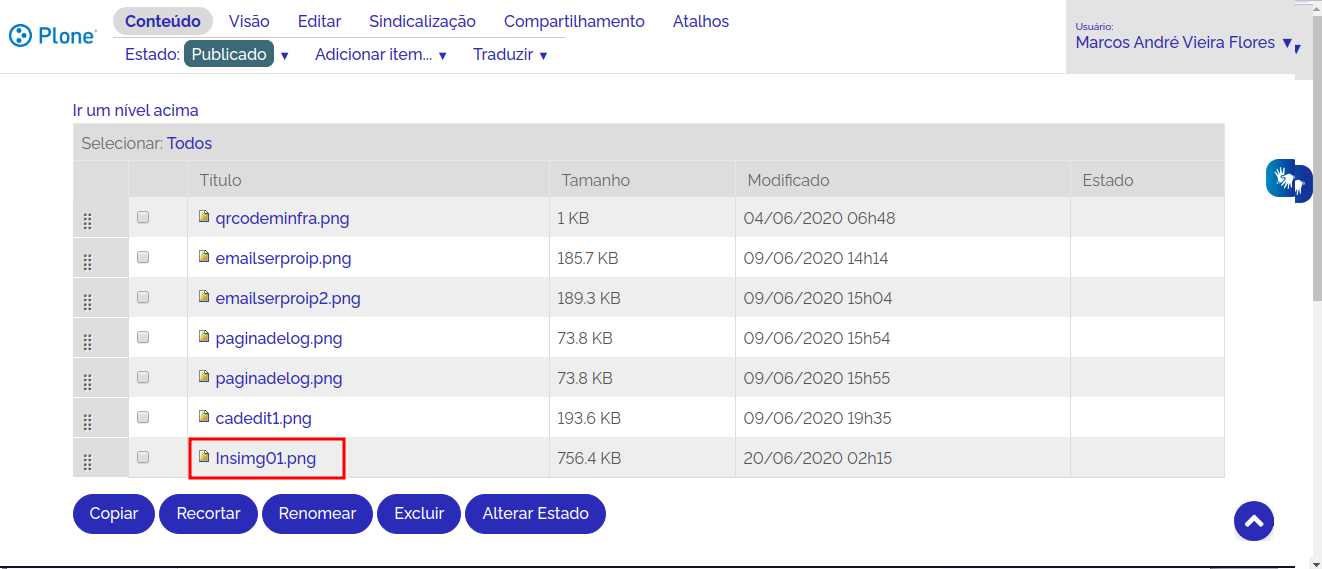Open the Compartilhamento tab
Screen dimensions: 1322x569
574,21
